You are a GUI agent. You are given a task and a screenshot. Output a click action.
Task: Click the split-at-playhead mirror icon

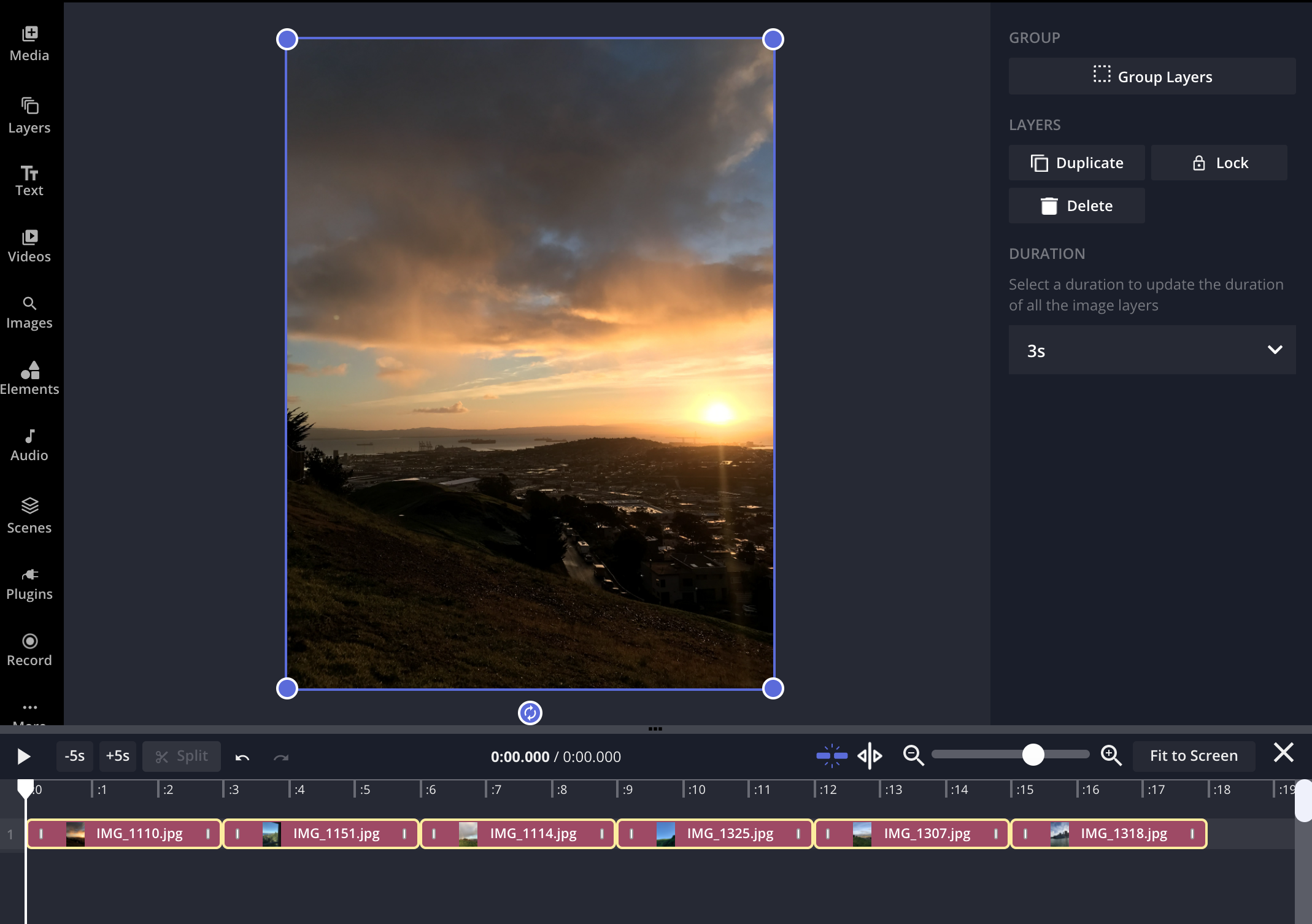[870, 756]
